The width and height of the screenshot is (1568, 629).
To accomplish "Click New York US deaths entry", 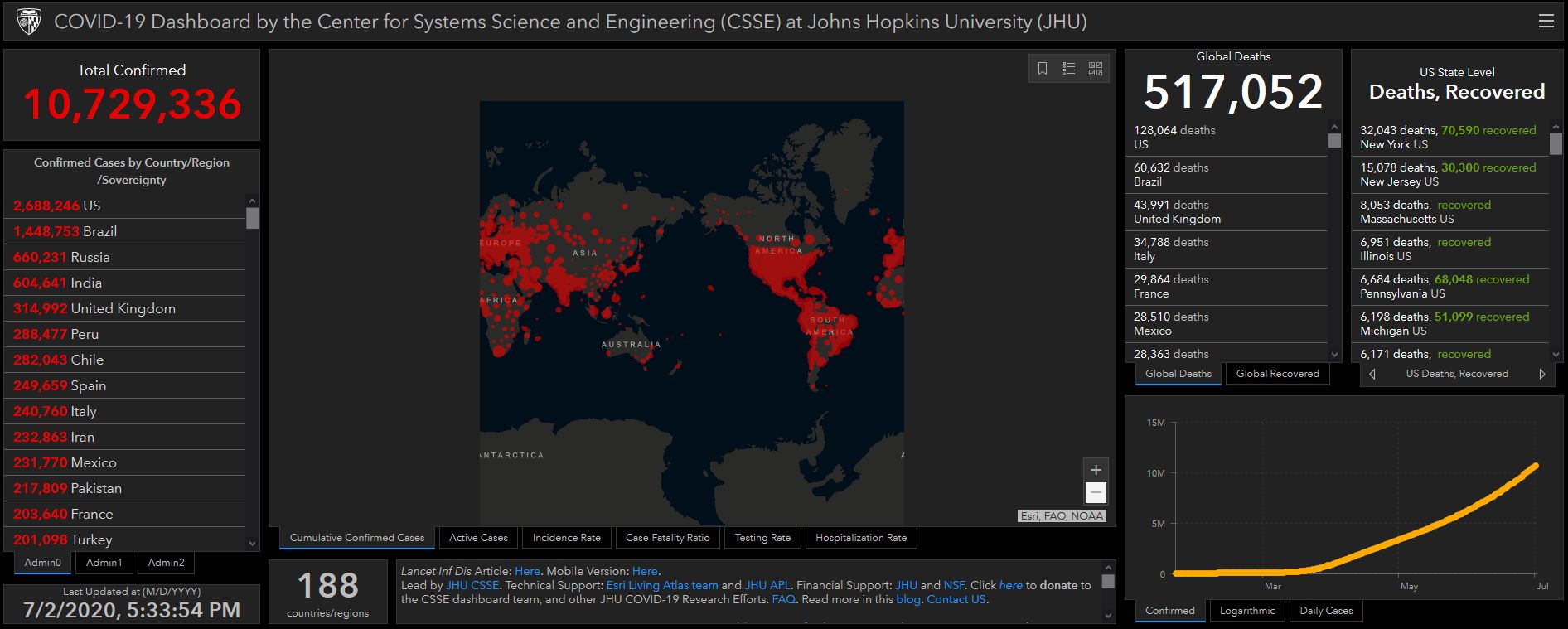I will point(1450,138).
